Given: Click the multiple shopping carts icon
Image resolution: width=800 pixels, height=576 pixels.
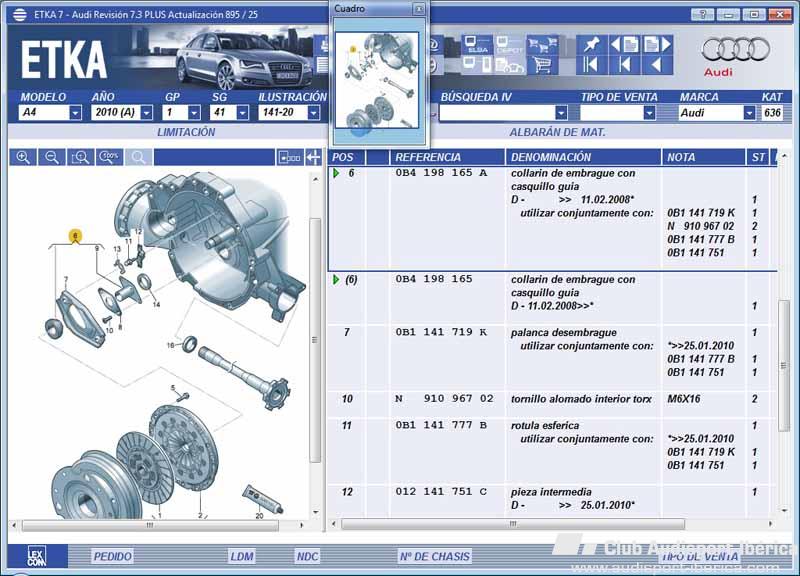Looking at the screenshot, I should (541, 45).
